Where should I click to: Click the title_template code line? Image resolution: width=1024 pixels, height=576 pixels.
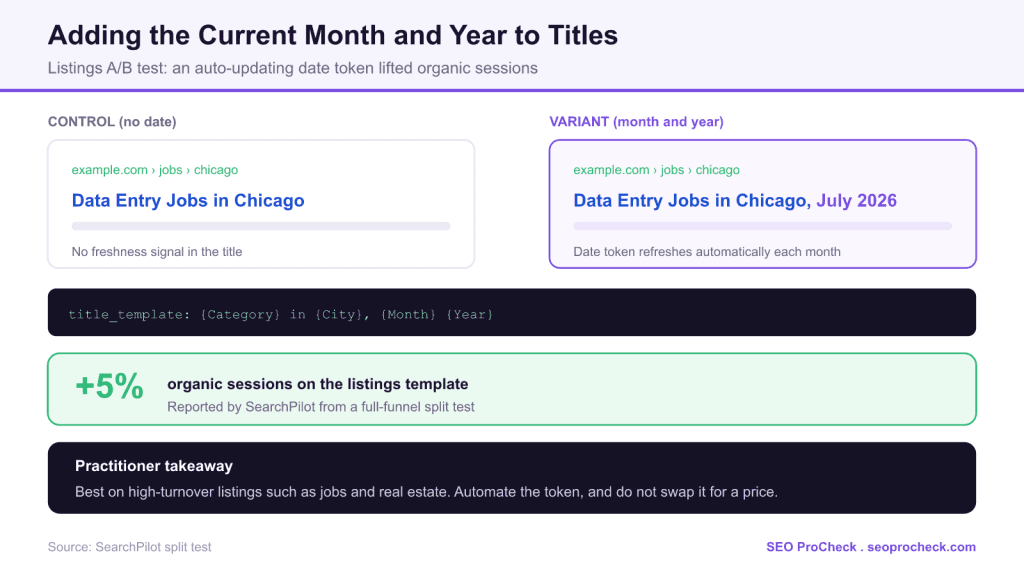pyautogui.click(x=281, y=314)
